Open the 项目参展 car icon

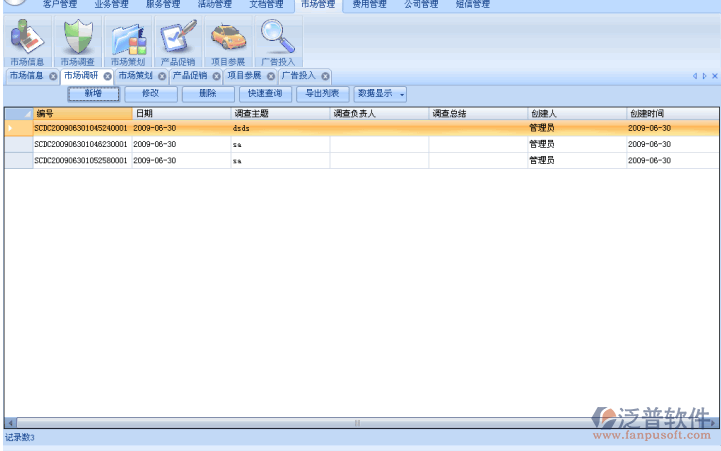228,41
